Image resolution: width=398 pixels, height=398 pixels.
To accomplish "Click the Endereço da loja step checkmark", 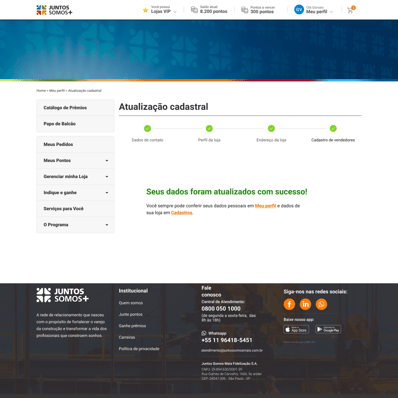I will pyautogui.click(x=271, y=128).
